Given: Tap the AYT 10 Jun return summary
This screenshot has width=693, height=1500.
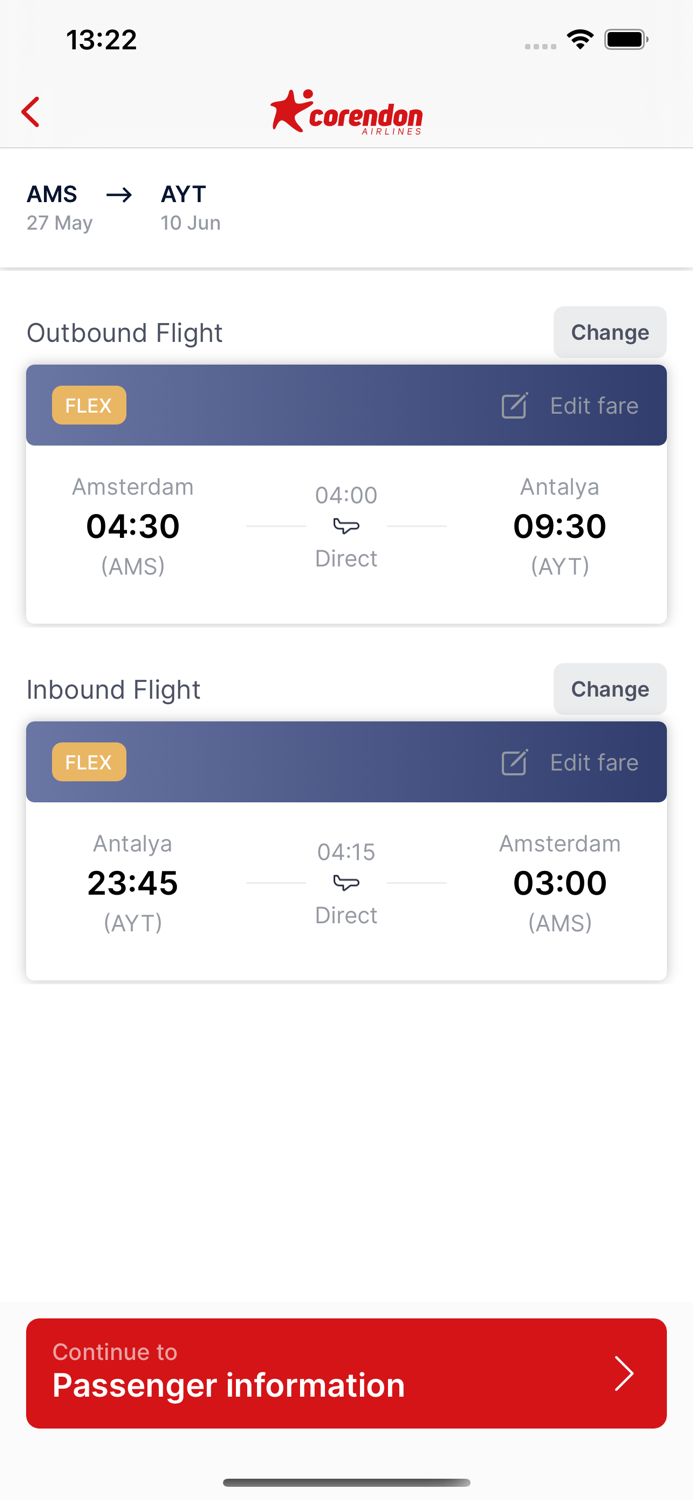Looking at the screenshot, I should click(190, 207).
